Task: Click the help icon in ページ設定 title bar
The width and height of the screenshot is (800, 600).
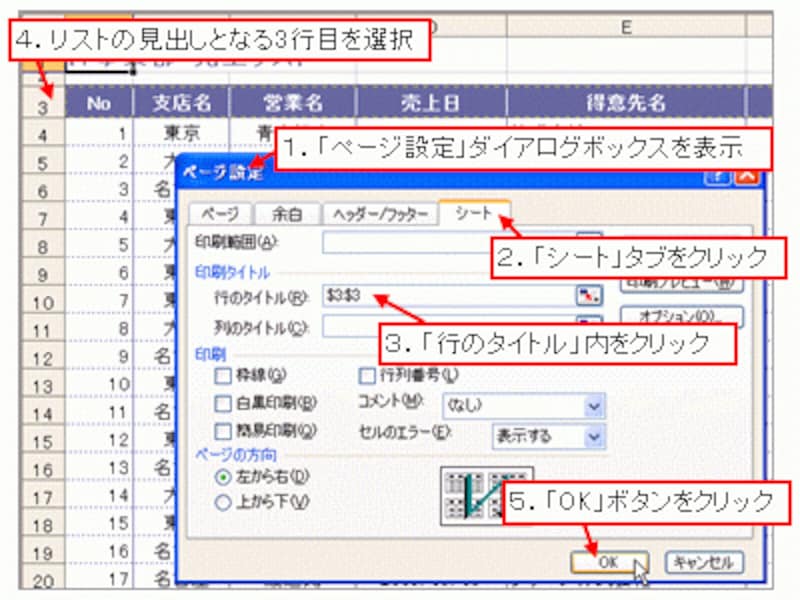Action: point(718,177)
